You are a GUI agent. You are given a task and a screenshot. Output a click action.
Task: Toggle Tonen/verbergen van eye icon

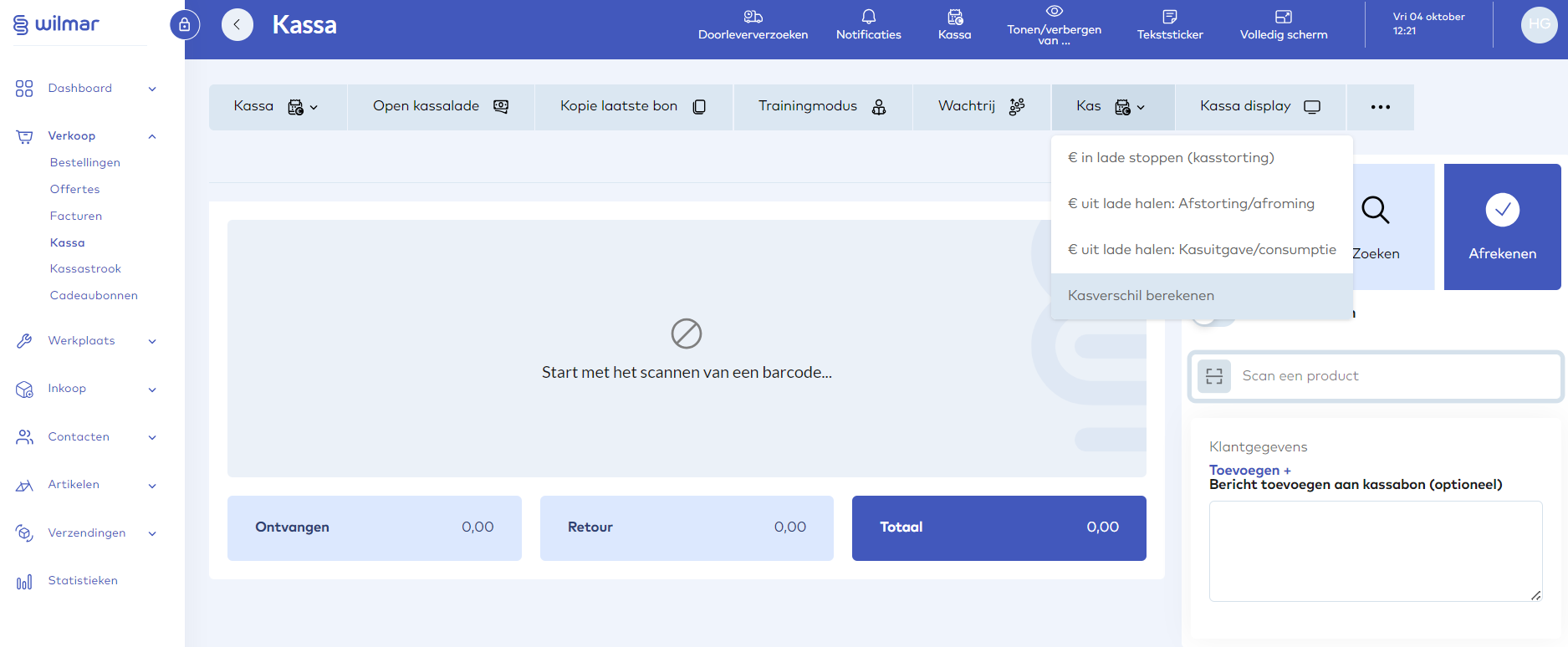point(1054,12)
